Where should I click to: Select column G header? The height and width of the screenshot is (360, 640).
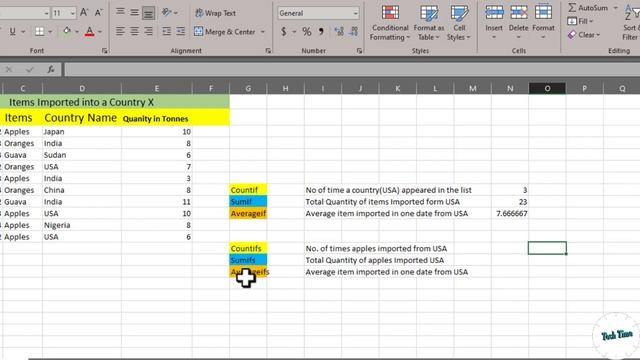[248, 88]
